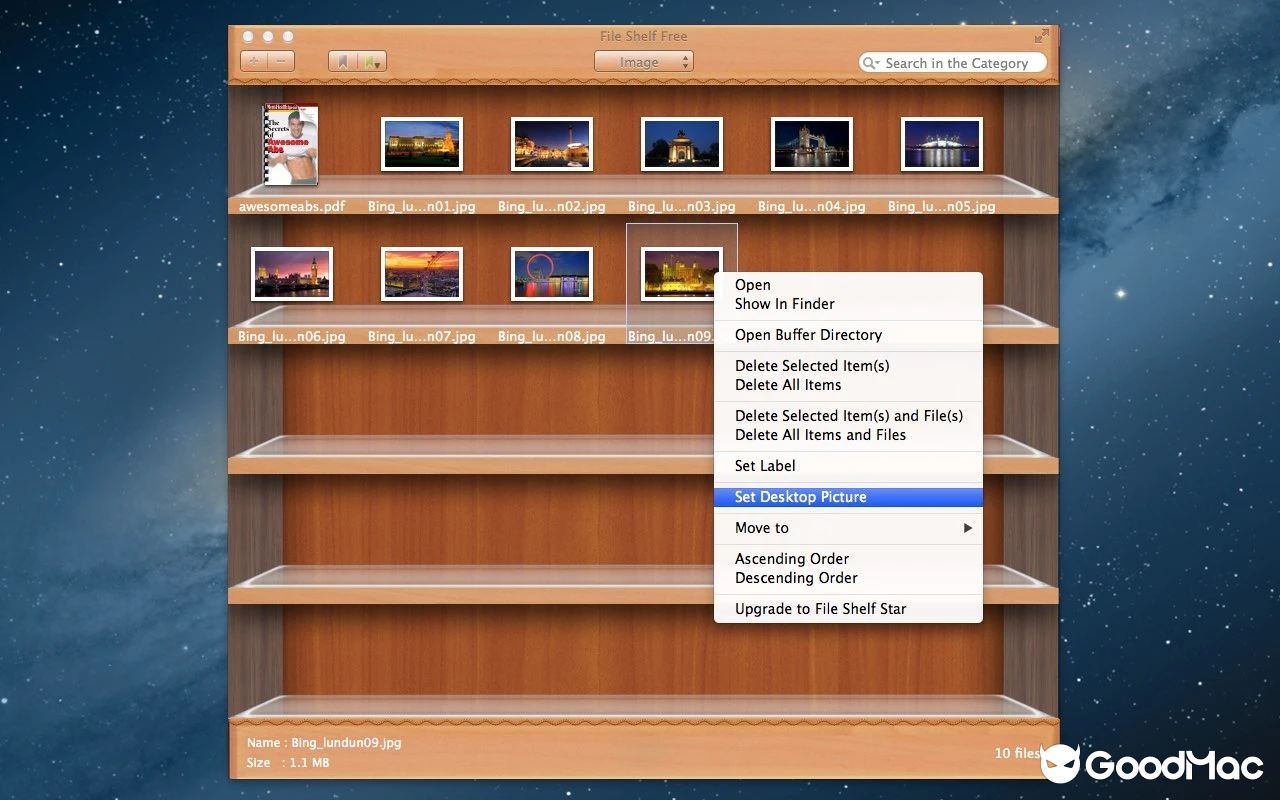This screenshot has width=1280, height=800.
Task: Click the Bing_lu...n07.jpg file name
Action: [422, 336]
